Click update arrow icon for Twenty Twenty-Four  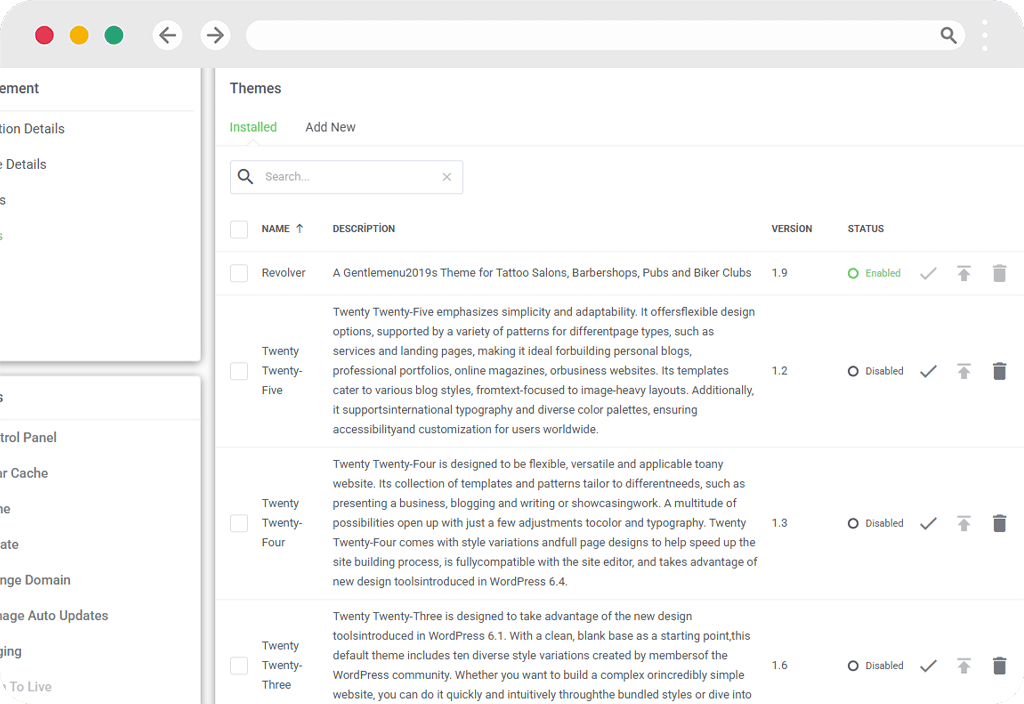964,523
